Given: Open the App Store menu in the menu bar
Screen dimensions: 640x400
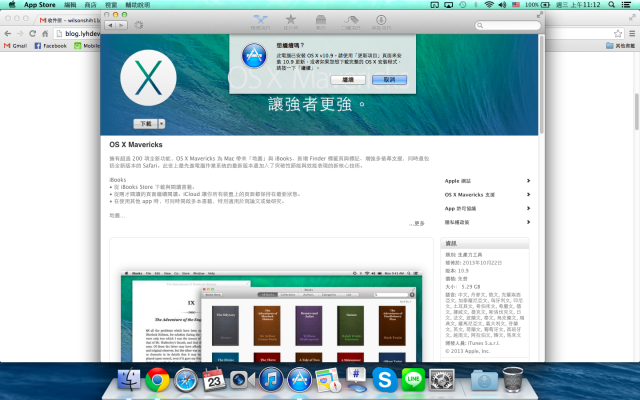Looking at the screenshot, I should point(40,5).
